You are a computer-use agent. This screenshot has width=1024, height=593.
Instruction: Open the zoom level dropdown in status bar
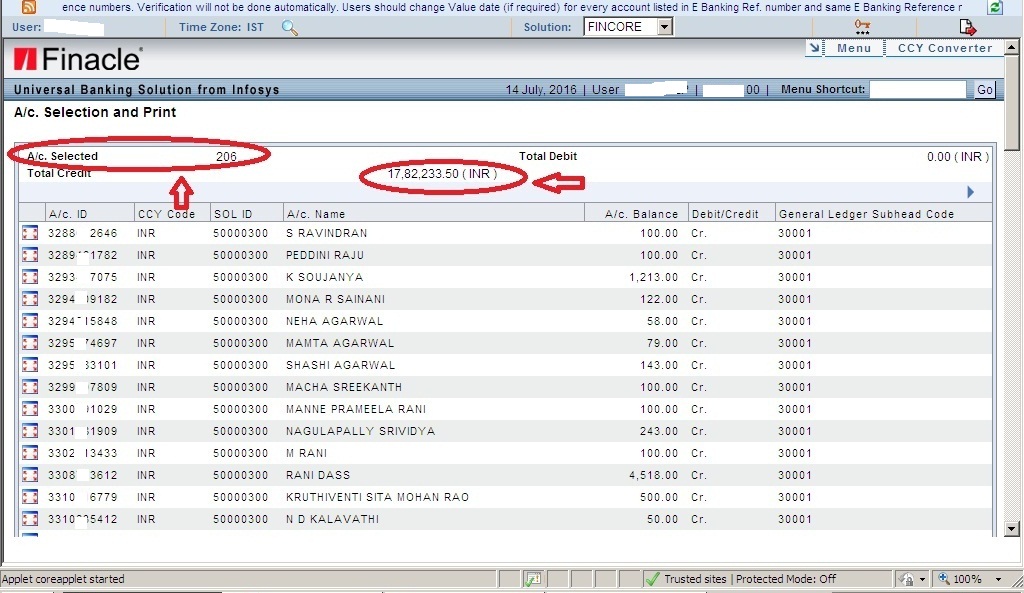tap(975, 578)
